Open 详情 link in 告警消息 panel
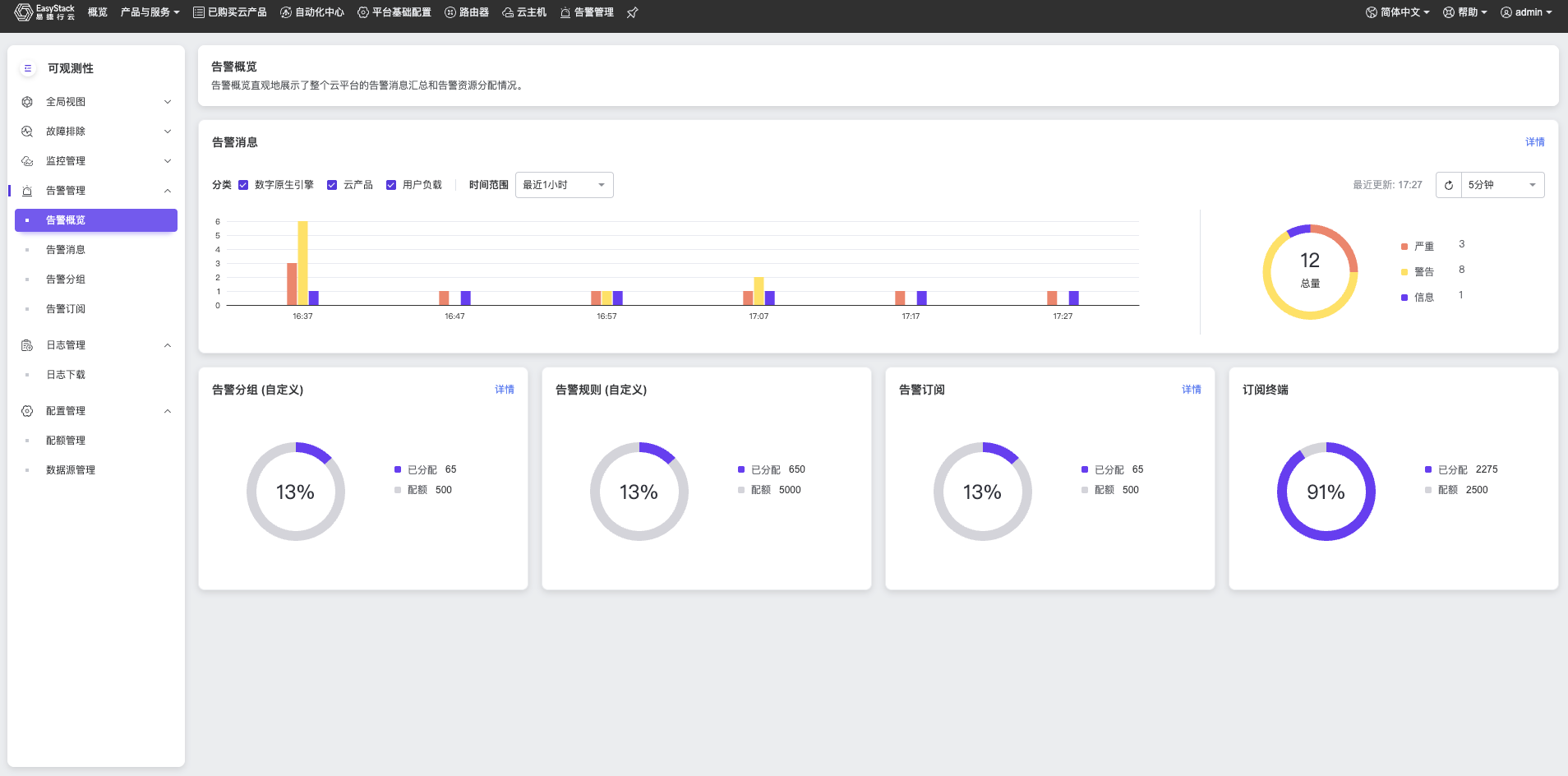1568x776 pixels. point(1535,142)
